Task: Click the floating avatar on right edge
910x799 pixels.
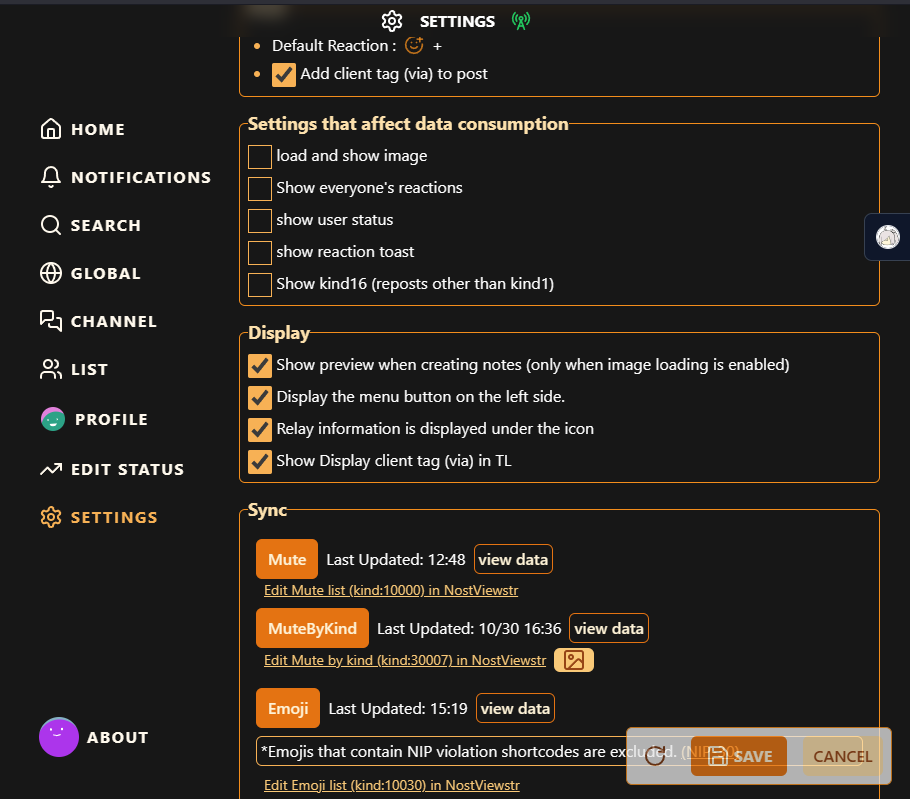Action: point(887,237)
